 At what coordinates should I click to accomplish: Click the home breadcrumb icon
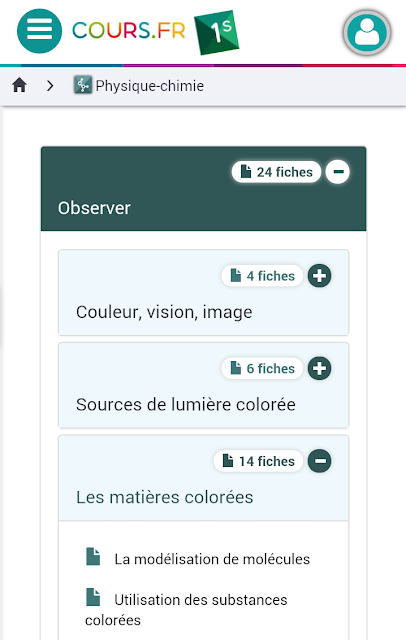19,86
